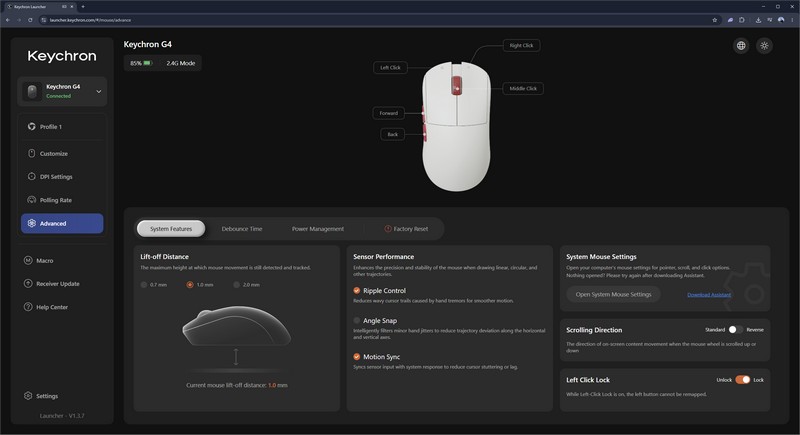Click Open System Mouse Settings button

point(613,294)
